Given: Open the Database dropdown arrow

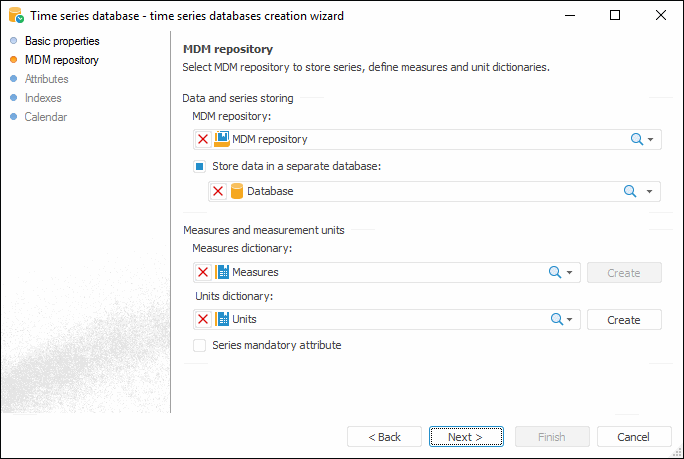Looking at the screenshot, I should pos(649,191).
